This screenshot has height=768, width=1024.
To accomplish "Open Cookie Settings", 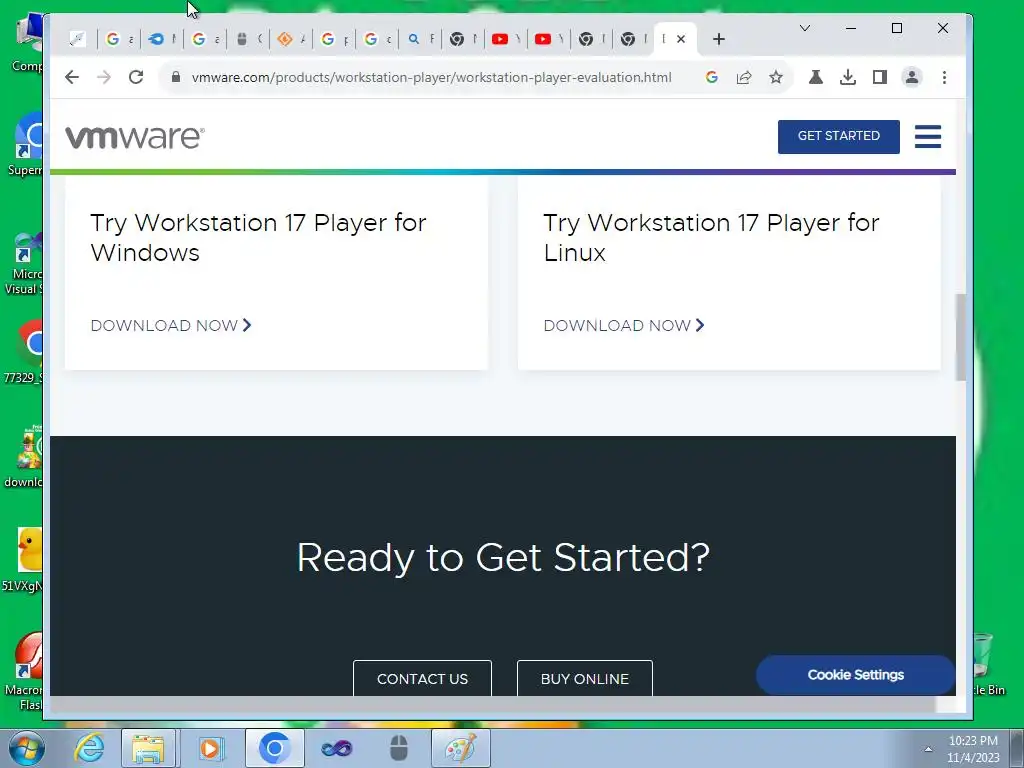I will click(856, 675).
